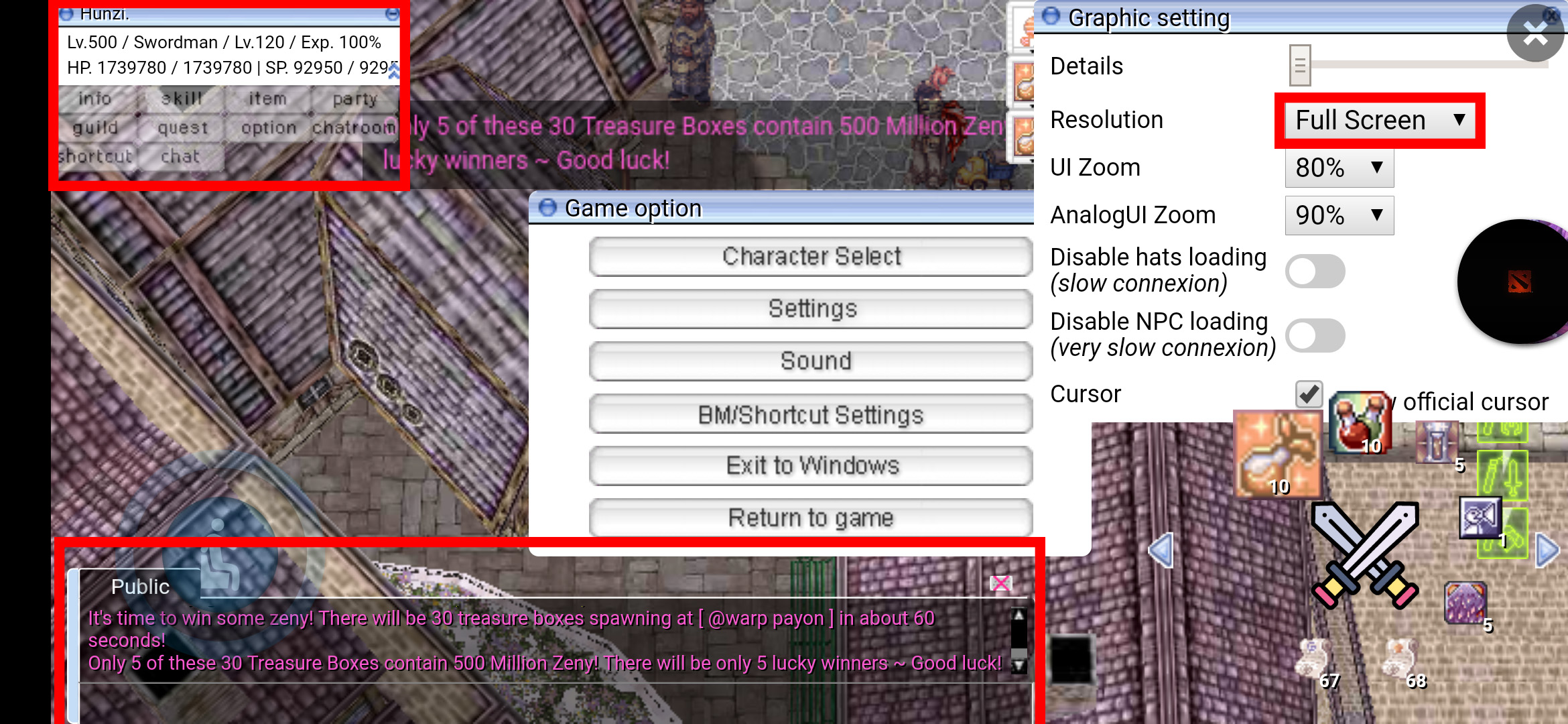Open the skill menu in Hunzi window
1568x724 pixels.
(x=182, y=99)
